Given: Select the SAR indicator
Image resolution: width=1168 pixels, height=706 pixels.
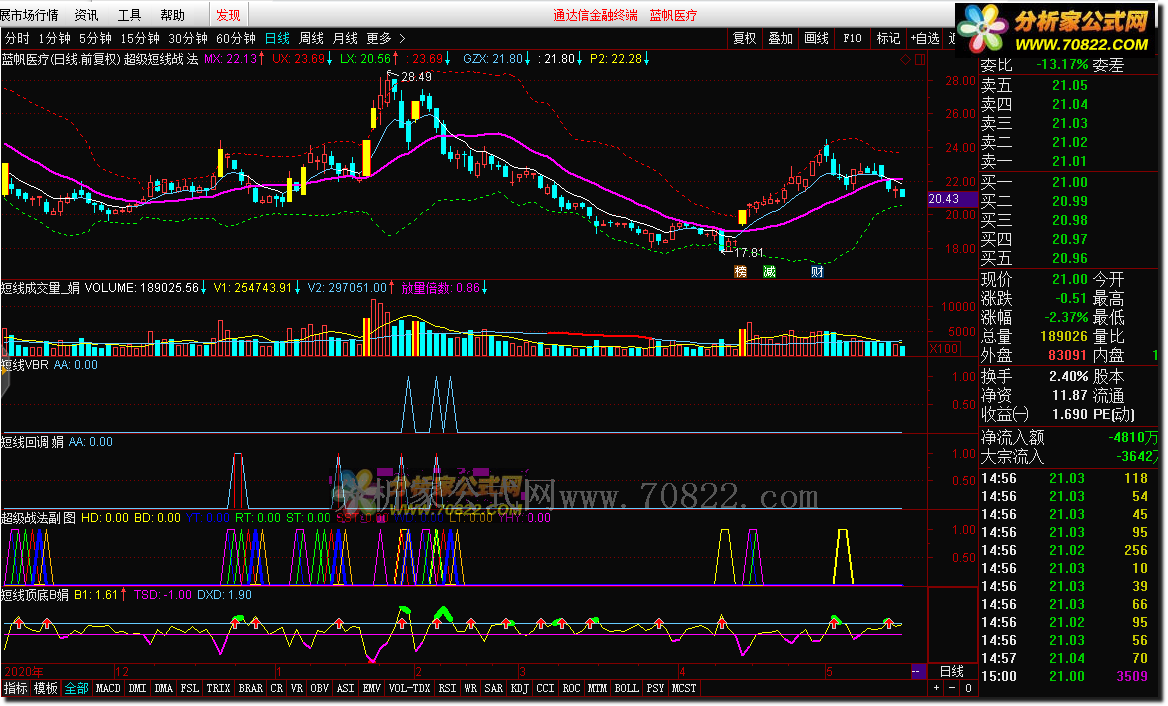Looking at the screenshot, I should 494,688.
